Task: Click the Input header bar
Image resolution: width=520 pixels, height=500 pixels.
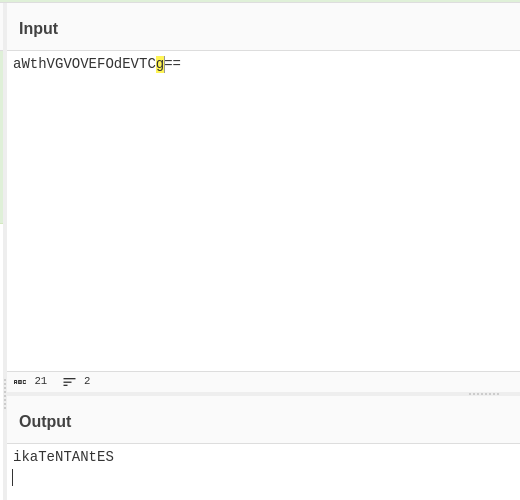Action: tap(263, 27)
